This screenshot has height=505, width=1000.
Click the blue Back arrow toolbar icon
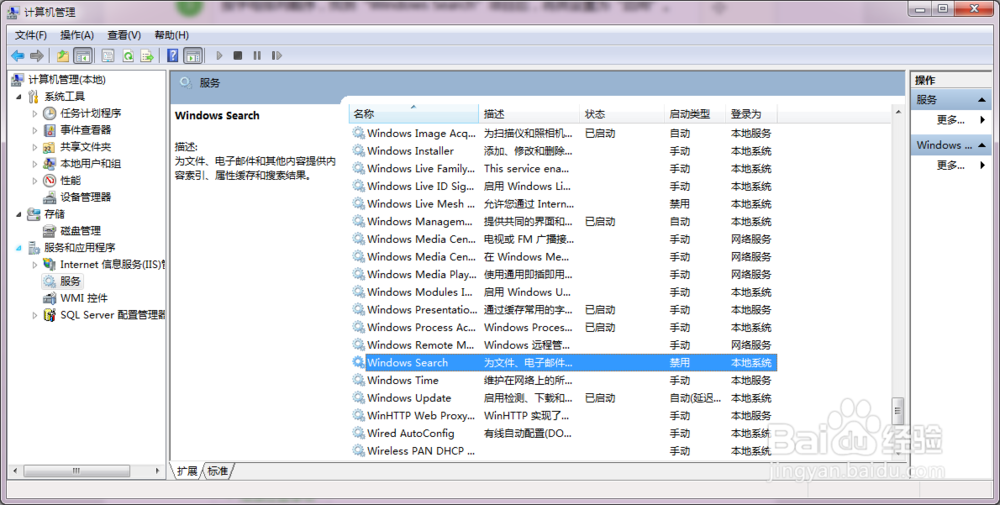tap(18, 56)
